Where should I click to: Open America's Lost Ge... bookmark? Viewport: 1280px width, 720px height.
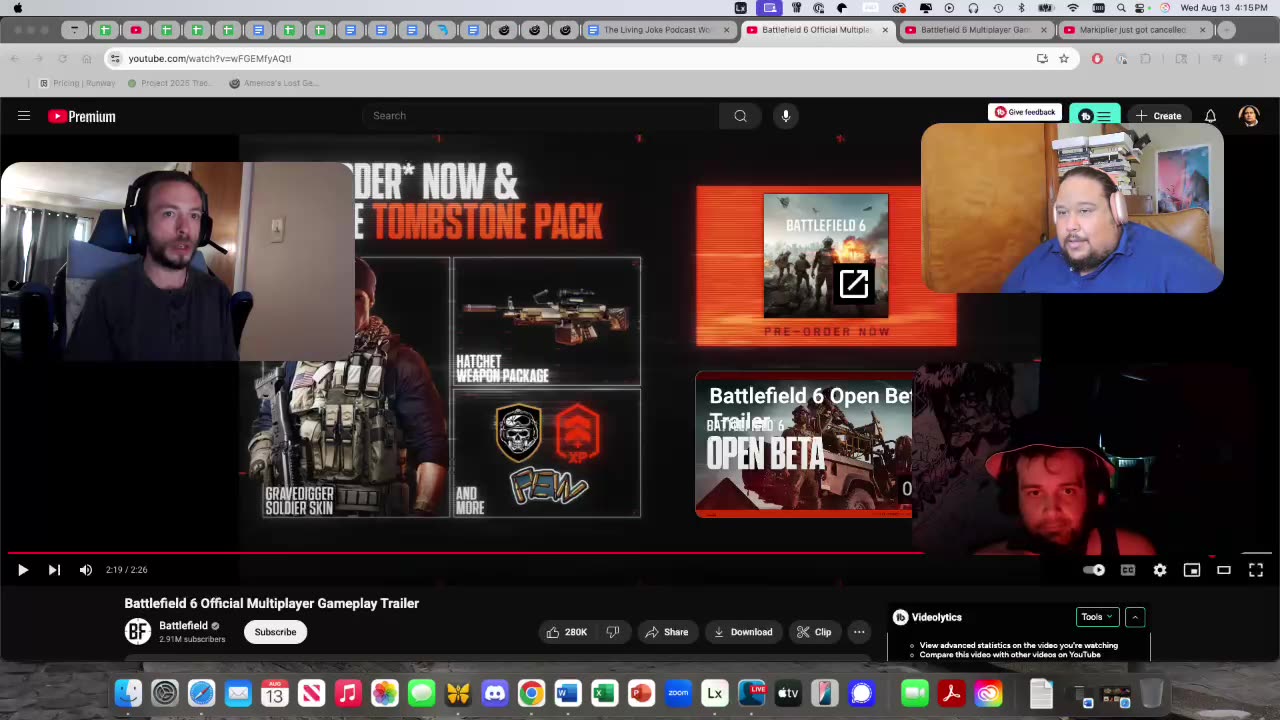click(x=273, y=83)
